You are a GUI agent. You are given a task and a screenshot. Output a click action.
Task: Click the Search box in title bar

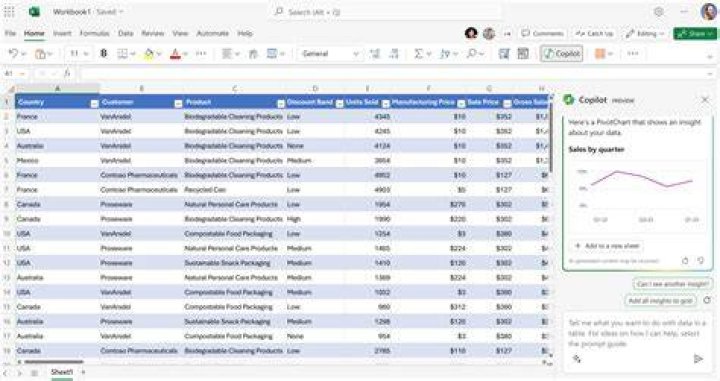(x=385, y=12)
